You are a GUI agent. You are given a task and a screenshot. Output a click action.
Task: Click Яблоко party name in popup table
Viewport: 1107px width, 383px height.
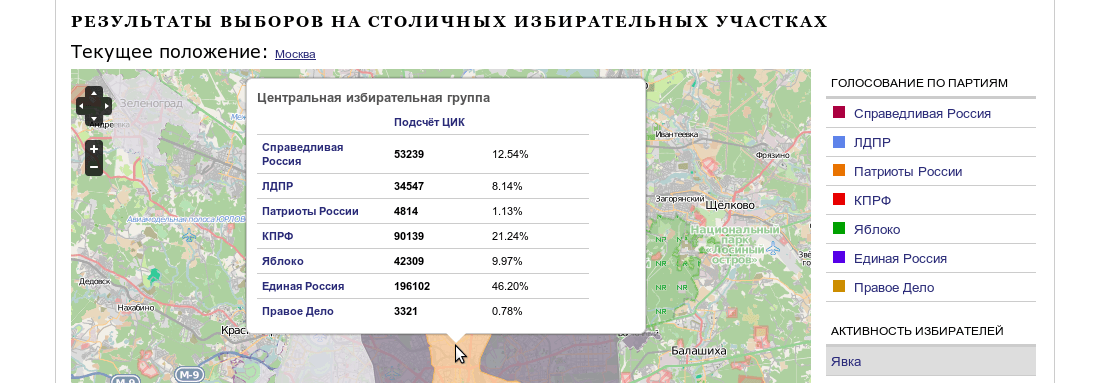point(282,261)
